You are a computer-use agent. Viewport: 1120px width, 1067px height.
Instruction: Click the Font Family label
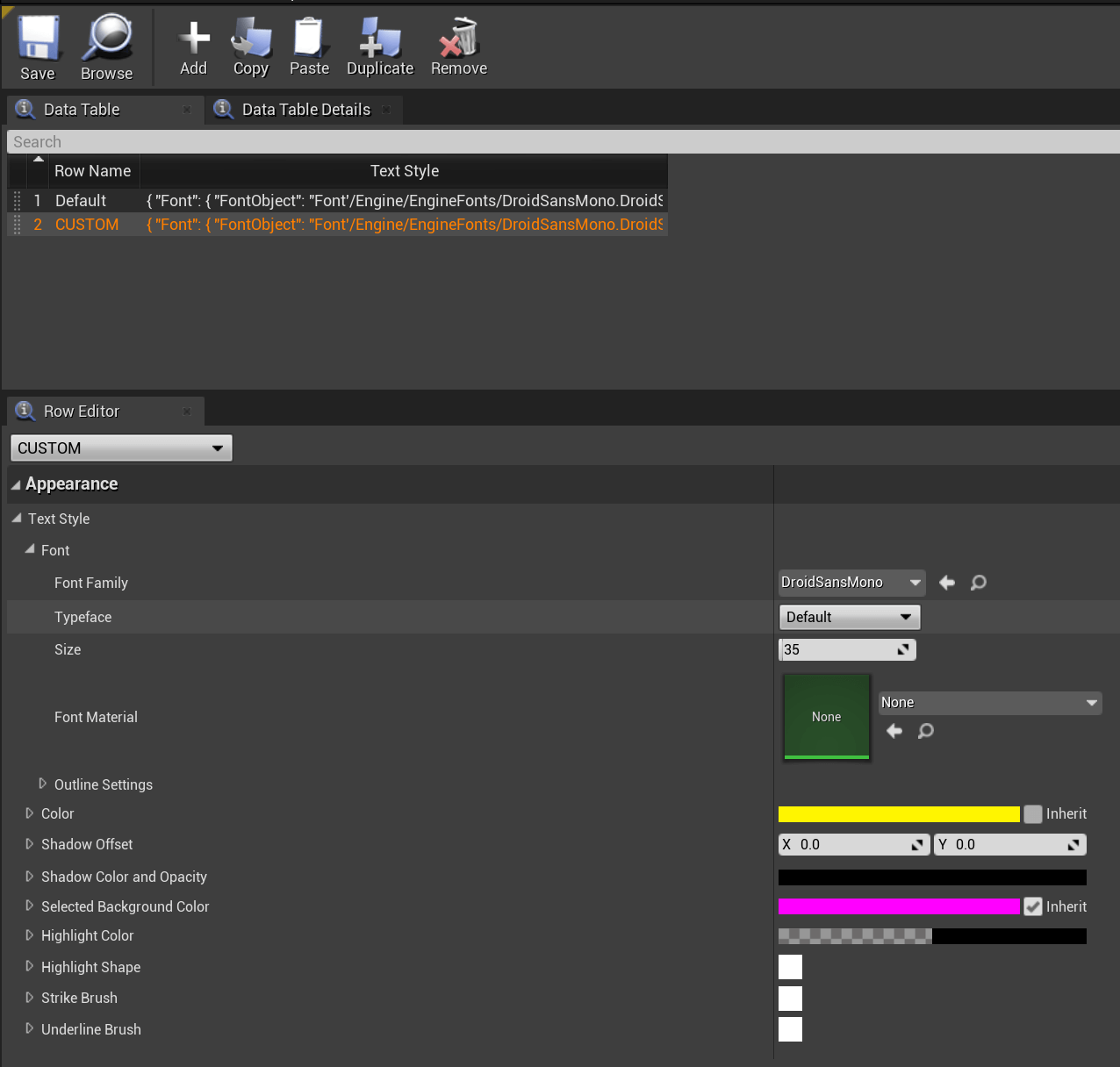coord(91,583)
